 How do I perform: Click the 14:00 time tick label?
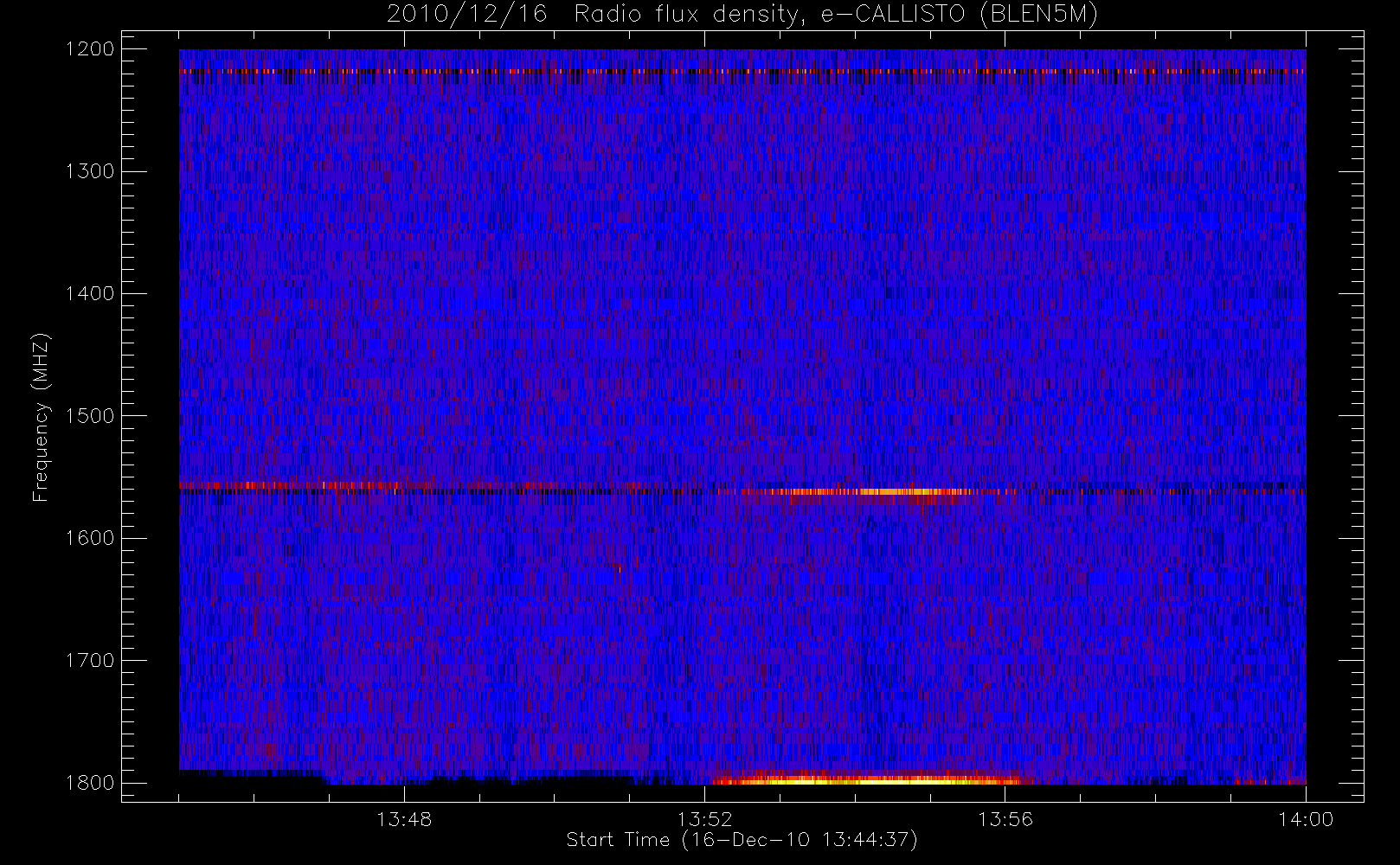pyautogui.click(x=1306, y=819)
